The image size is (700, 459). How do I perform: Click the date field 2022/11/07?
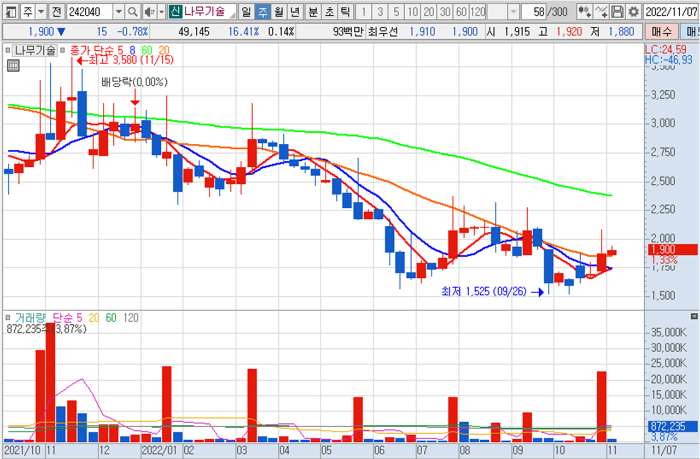click(671, 12)
